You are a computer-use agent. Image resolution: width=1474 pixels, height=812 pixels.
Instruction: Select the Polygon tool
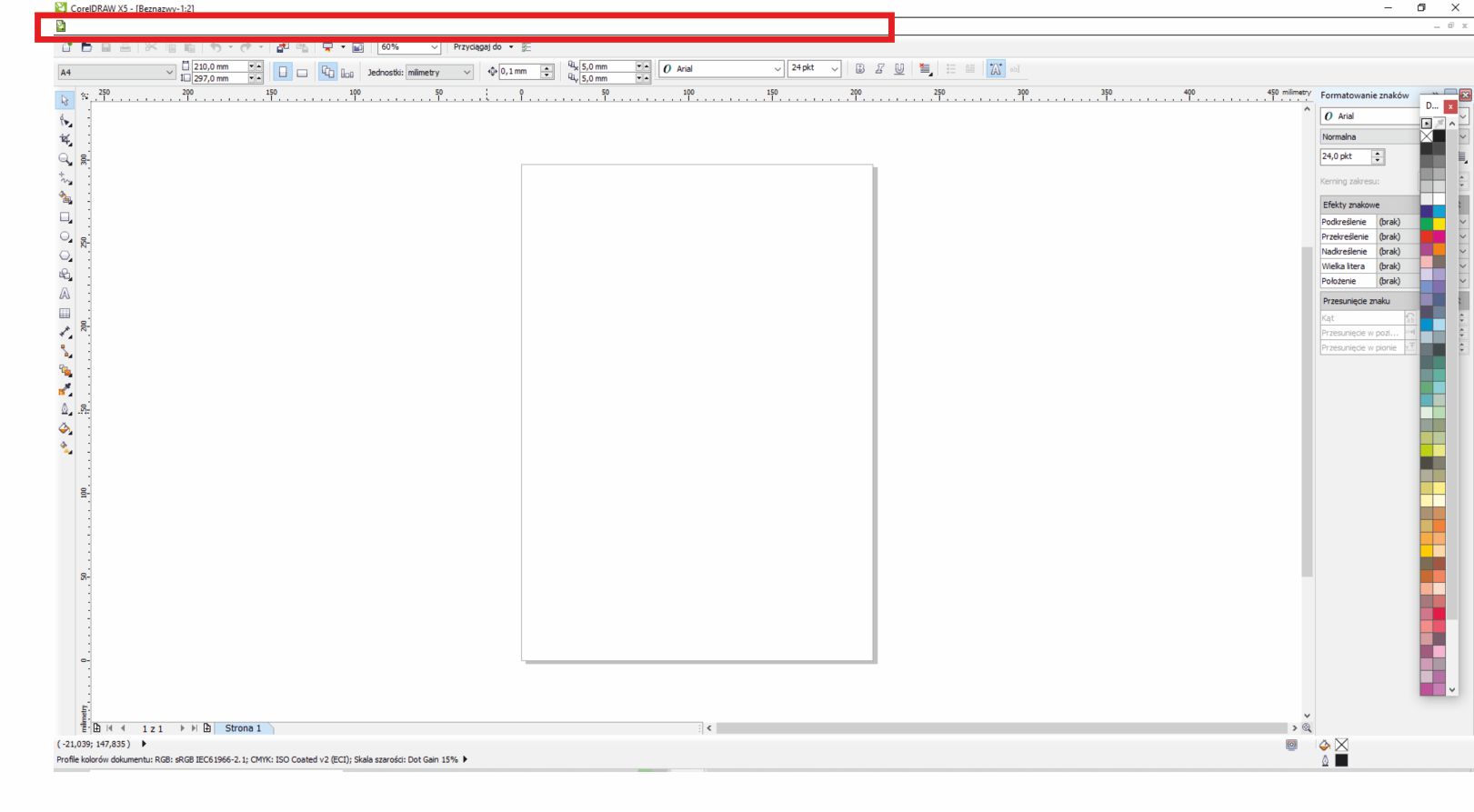click(x=65, y=256)
